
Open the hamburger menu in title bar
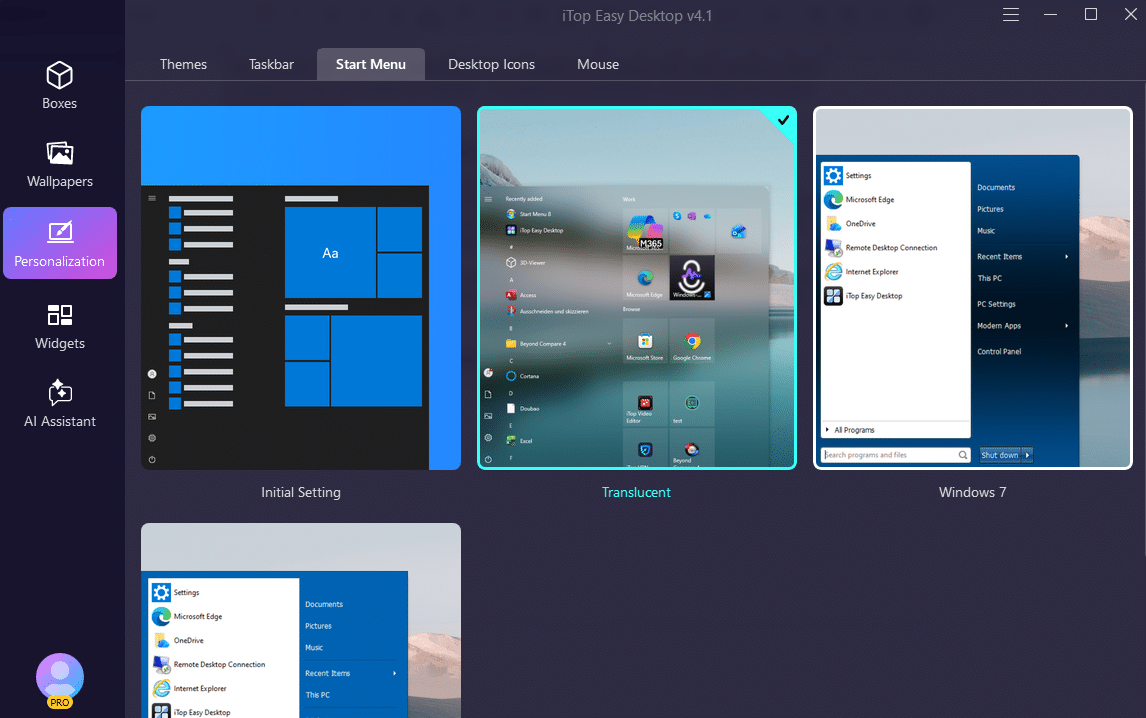[x=1011, y=15]
